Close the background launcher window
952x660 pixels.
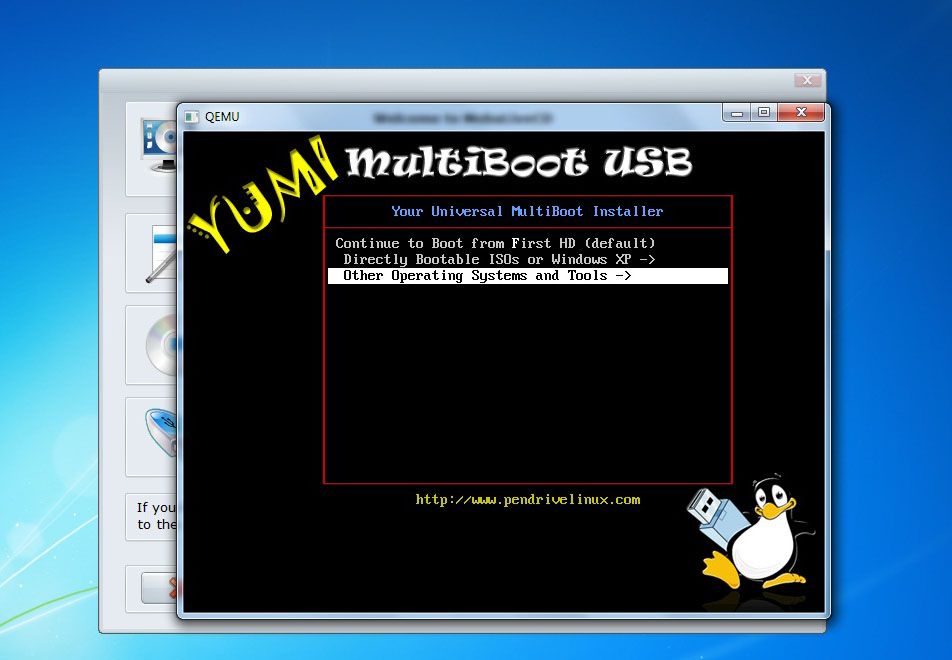tap(807, 80)
